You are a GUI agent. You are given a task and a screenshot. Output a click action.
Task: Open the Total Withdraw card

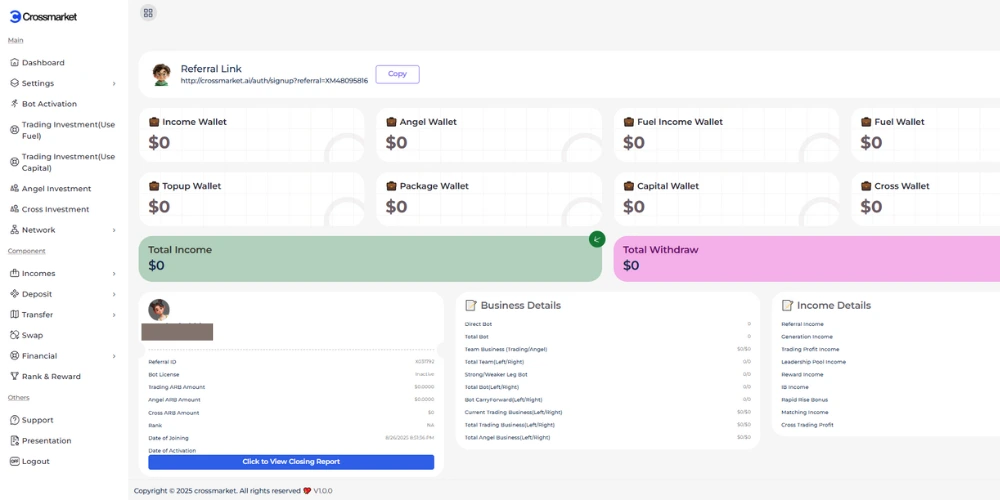pyautogui.click(x=807, y=258)
